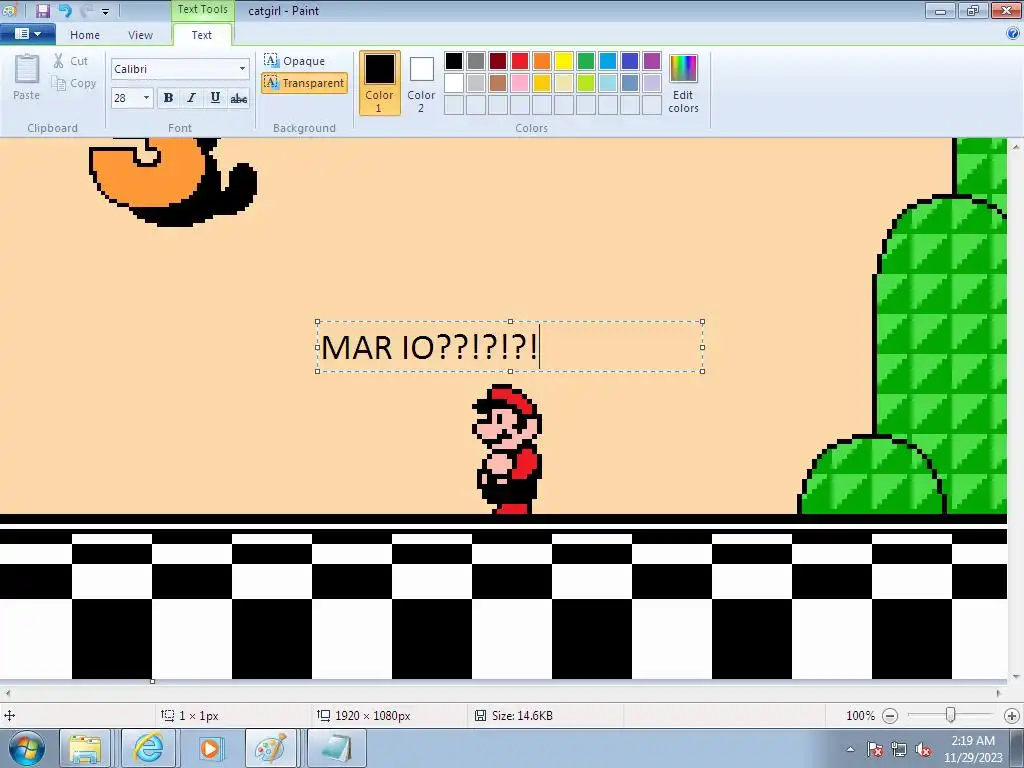
Task: Click the Mario sprite on canvas
Action: 507,449
